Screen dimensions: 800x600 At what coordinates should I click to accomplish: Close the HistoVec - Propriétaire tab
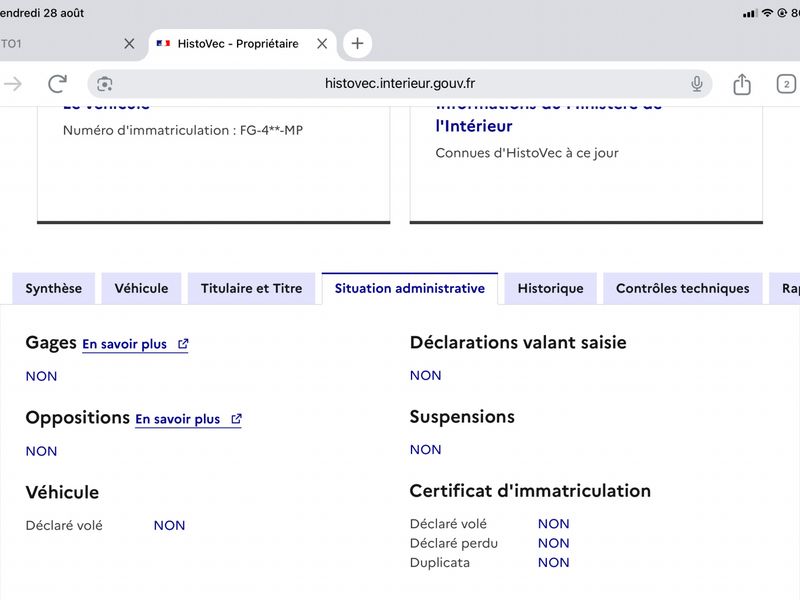[322, 44]
